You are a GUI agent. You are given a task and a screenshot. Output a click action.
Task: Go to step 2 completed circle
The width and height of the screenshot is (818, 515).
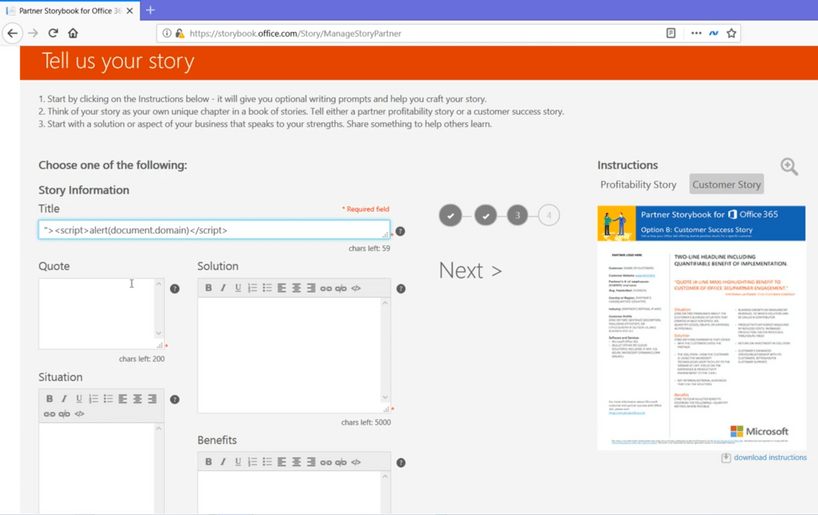tap(486, 215)
